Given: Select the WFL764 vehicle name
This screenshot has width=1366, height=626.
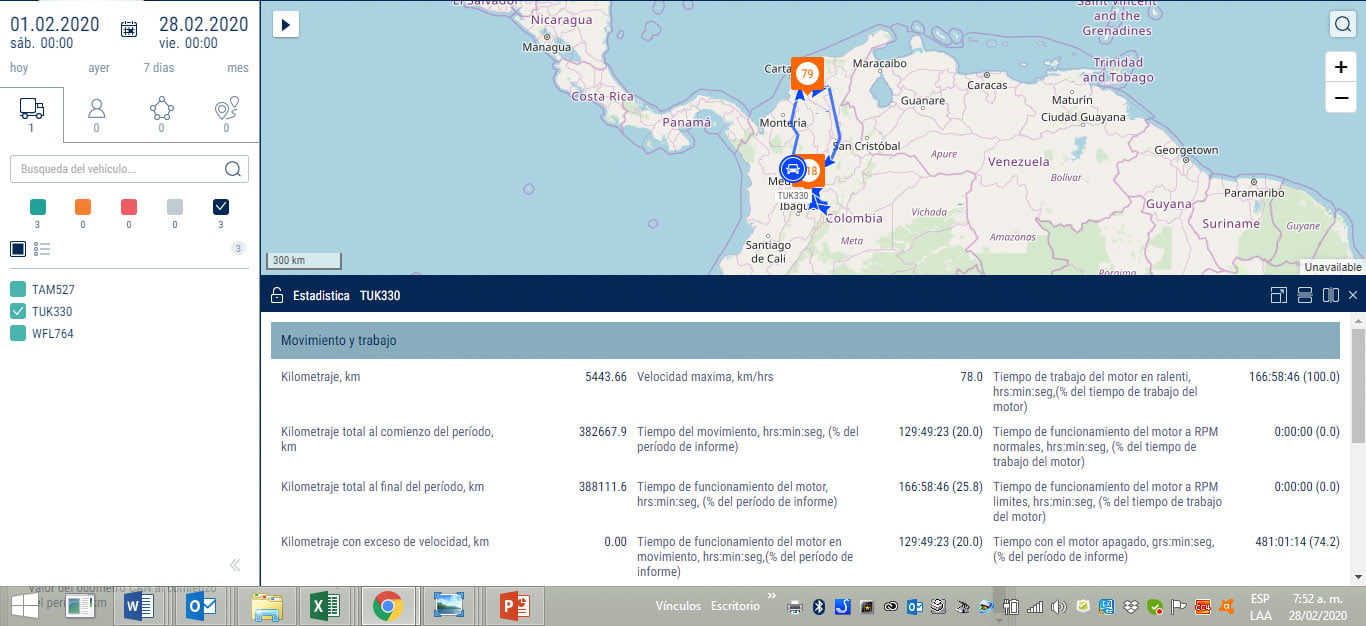Looking at the screenshot, I should [x=53, y=333].
